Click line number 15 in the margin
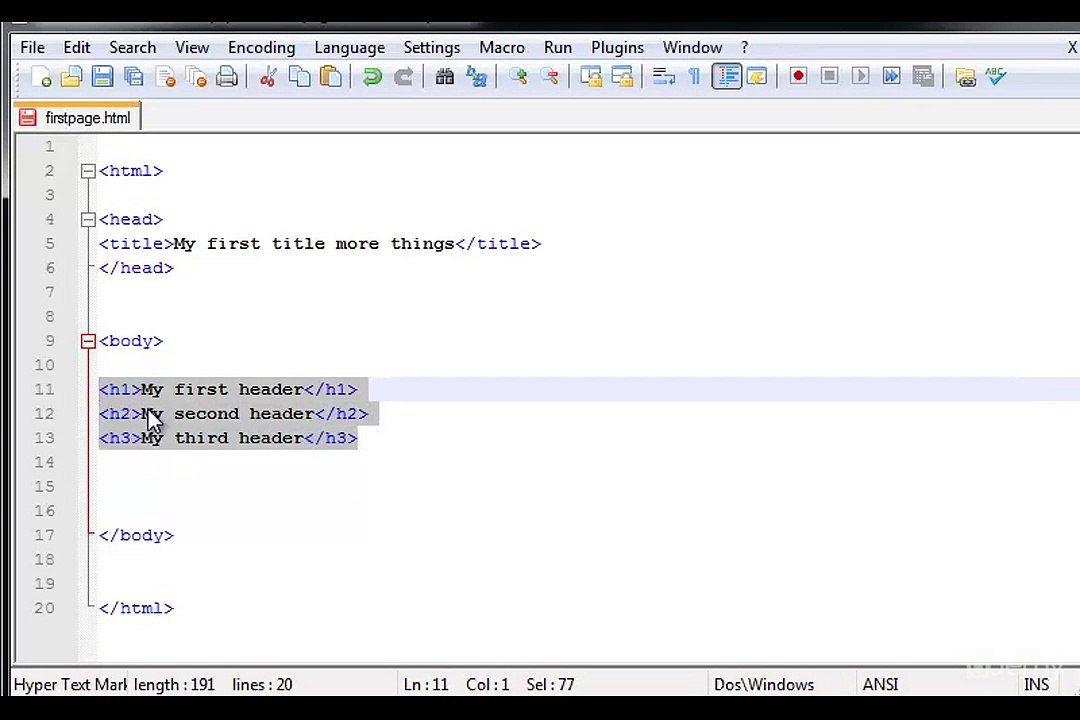This screenshot has height=720, width=1080. tap(44, 486)
